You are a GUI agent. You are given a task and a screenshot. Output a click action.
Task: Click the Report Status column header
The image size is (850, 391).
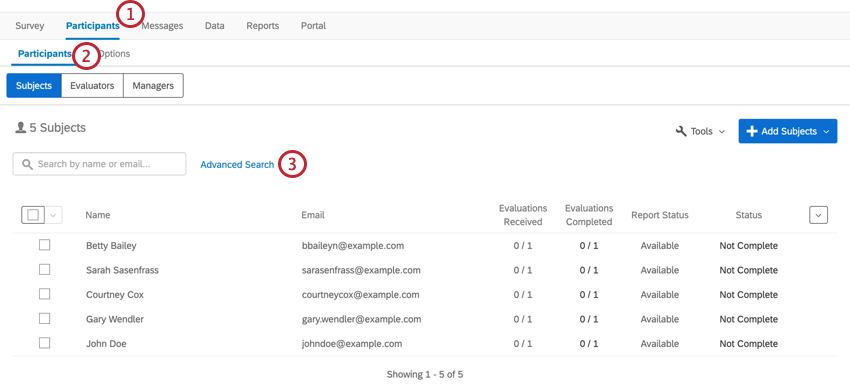[x=660, y=215]
